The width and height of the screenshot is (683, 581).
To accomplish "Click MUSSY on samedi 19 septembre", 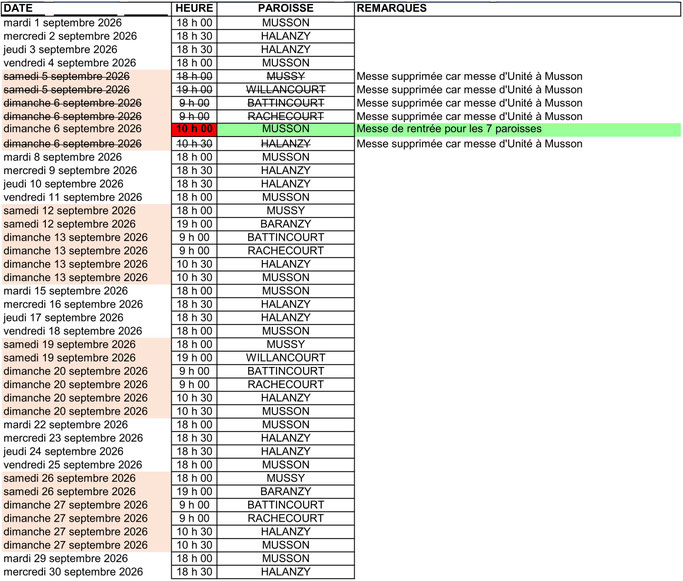I will (286, 345).
